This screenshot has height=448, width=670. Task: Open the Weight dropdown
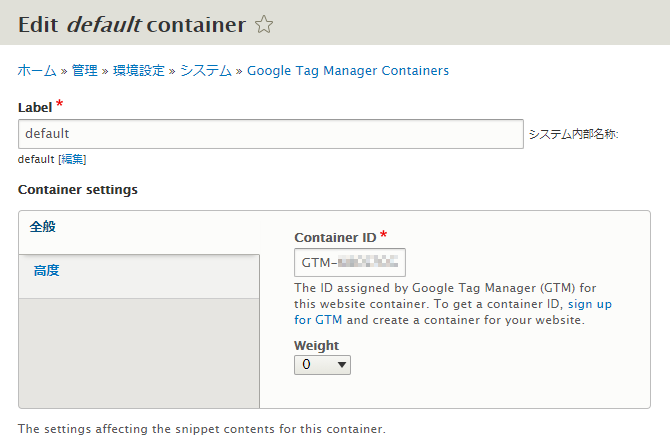pyautogui.click(x=323, y=365)
